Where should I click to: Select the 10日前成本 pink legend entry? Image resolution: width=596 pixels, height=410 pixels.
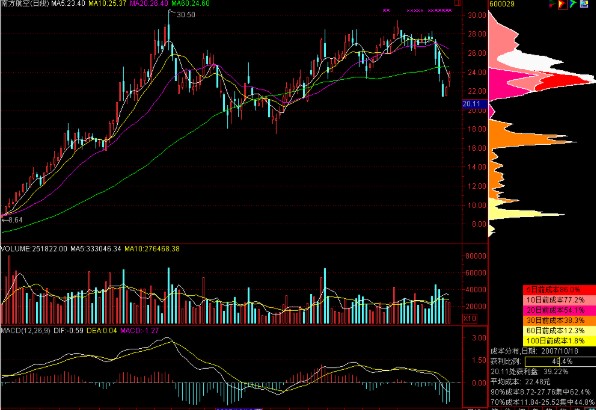[559, 300]
